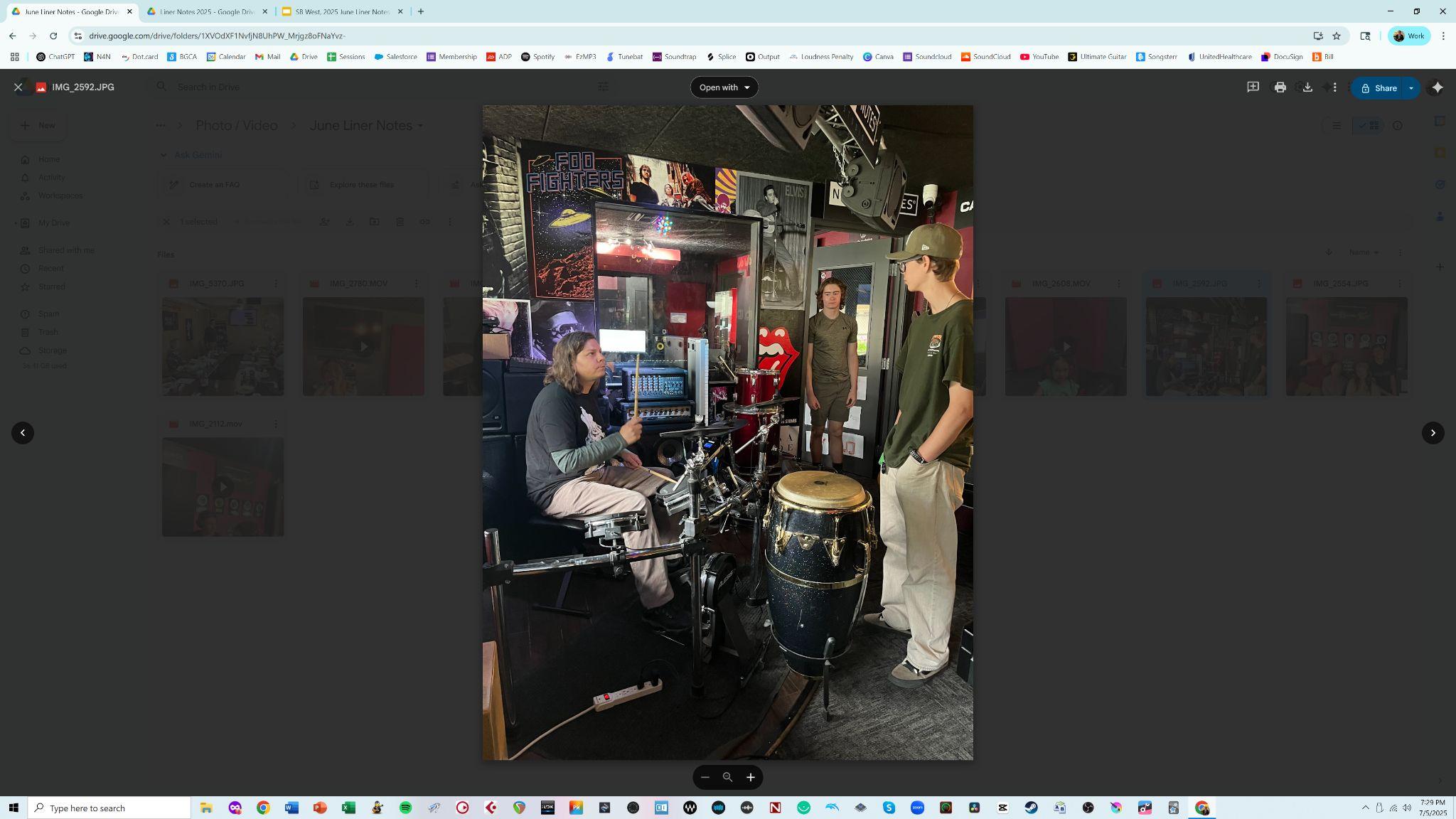The width and height of the screenshot is (1456, 819).
Task: Zoom out with the minus button
Action: click(705, 777)
